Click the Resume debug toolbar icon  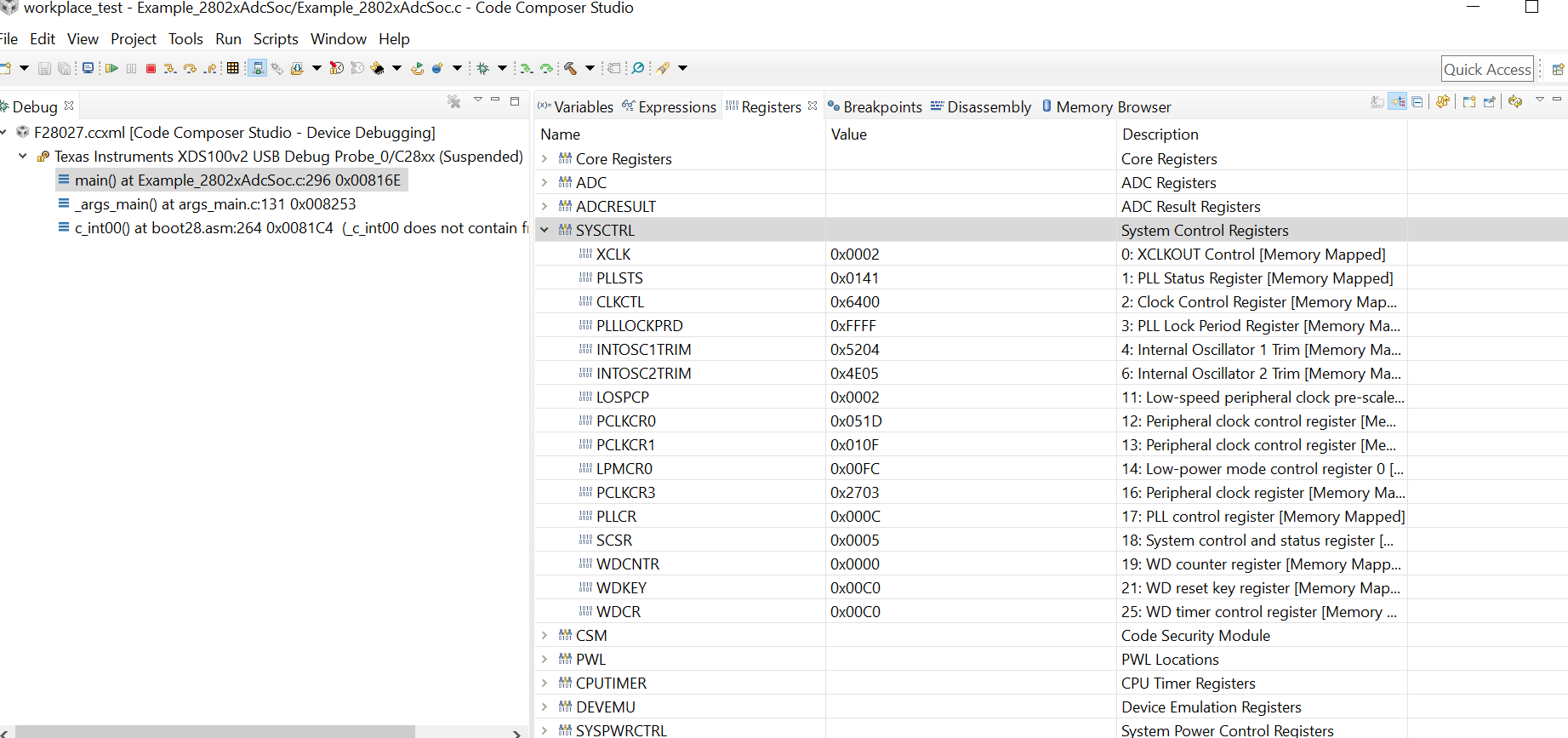click(111, 68)
